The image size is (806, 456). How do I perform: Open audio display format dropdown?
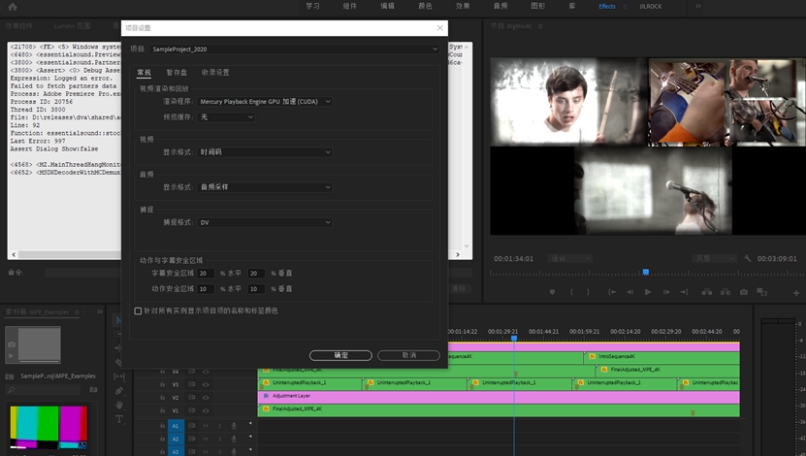point(265,187)
